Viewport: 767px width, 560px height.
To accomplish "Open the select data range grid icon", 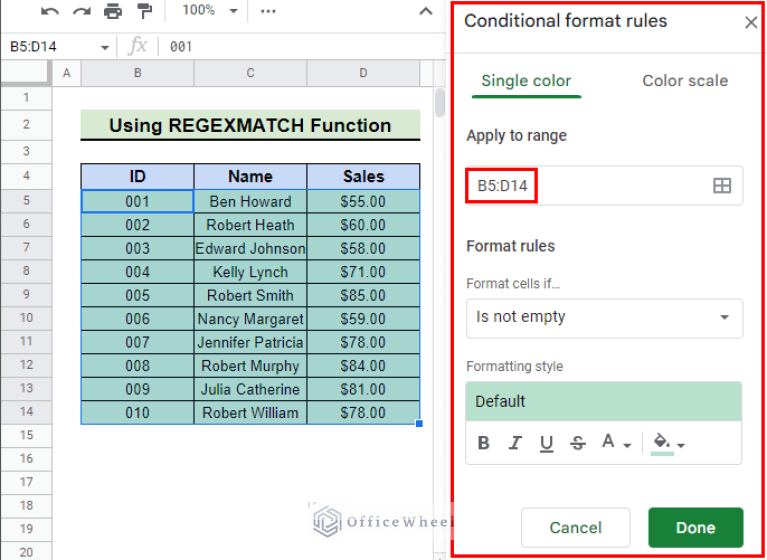I will (x=721, y=186).
